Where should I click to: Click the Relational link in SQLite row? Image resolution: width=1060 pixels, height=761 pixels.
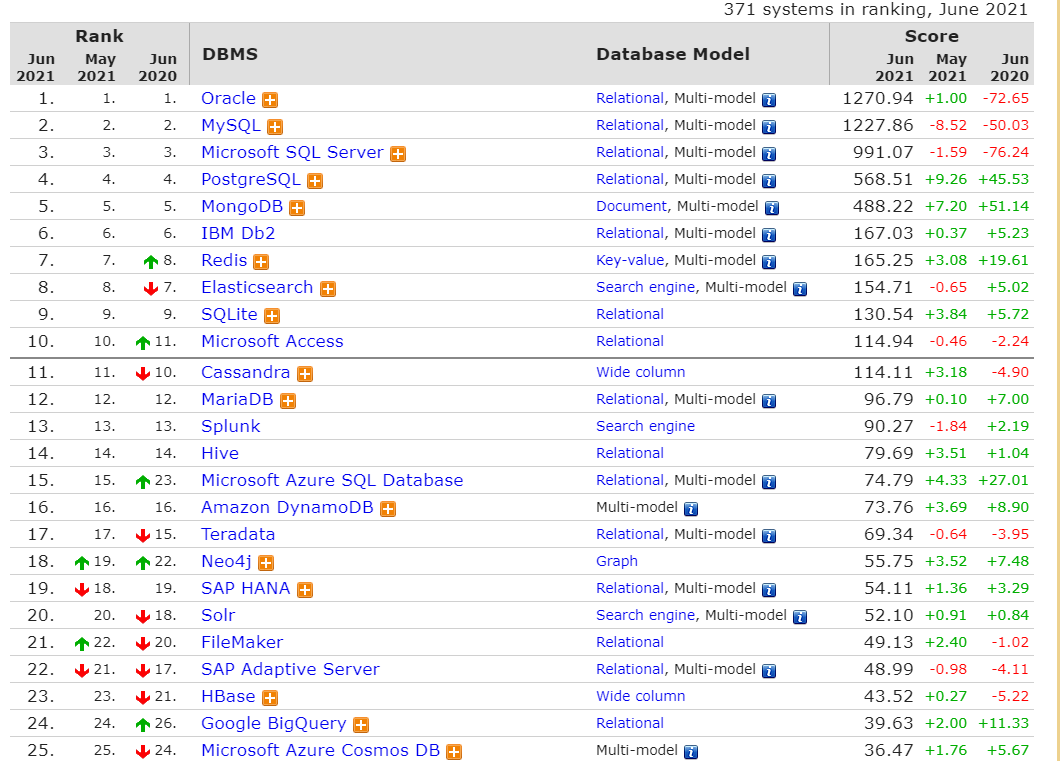pyautogui.click(x=630, y=314)
